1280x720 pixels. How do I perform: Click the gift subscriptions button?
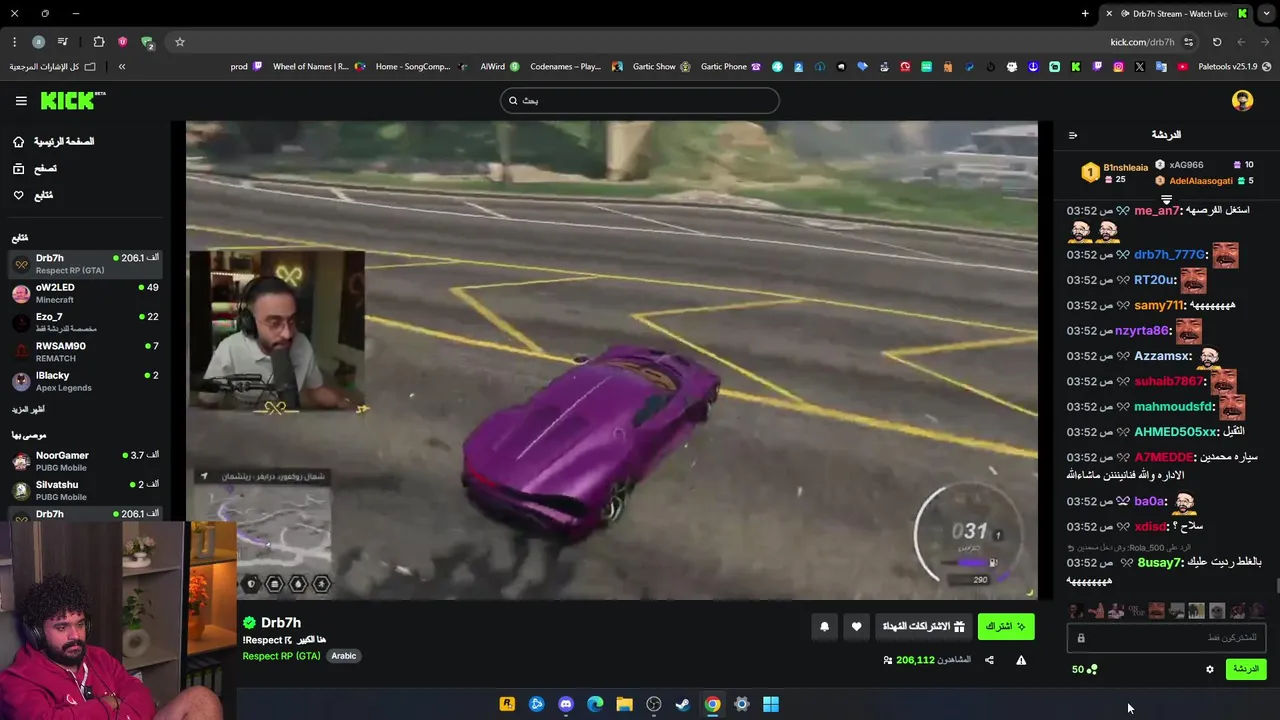922,627
